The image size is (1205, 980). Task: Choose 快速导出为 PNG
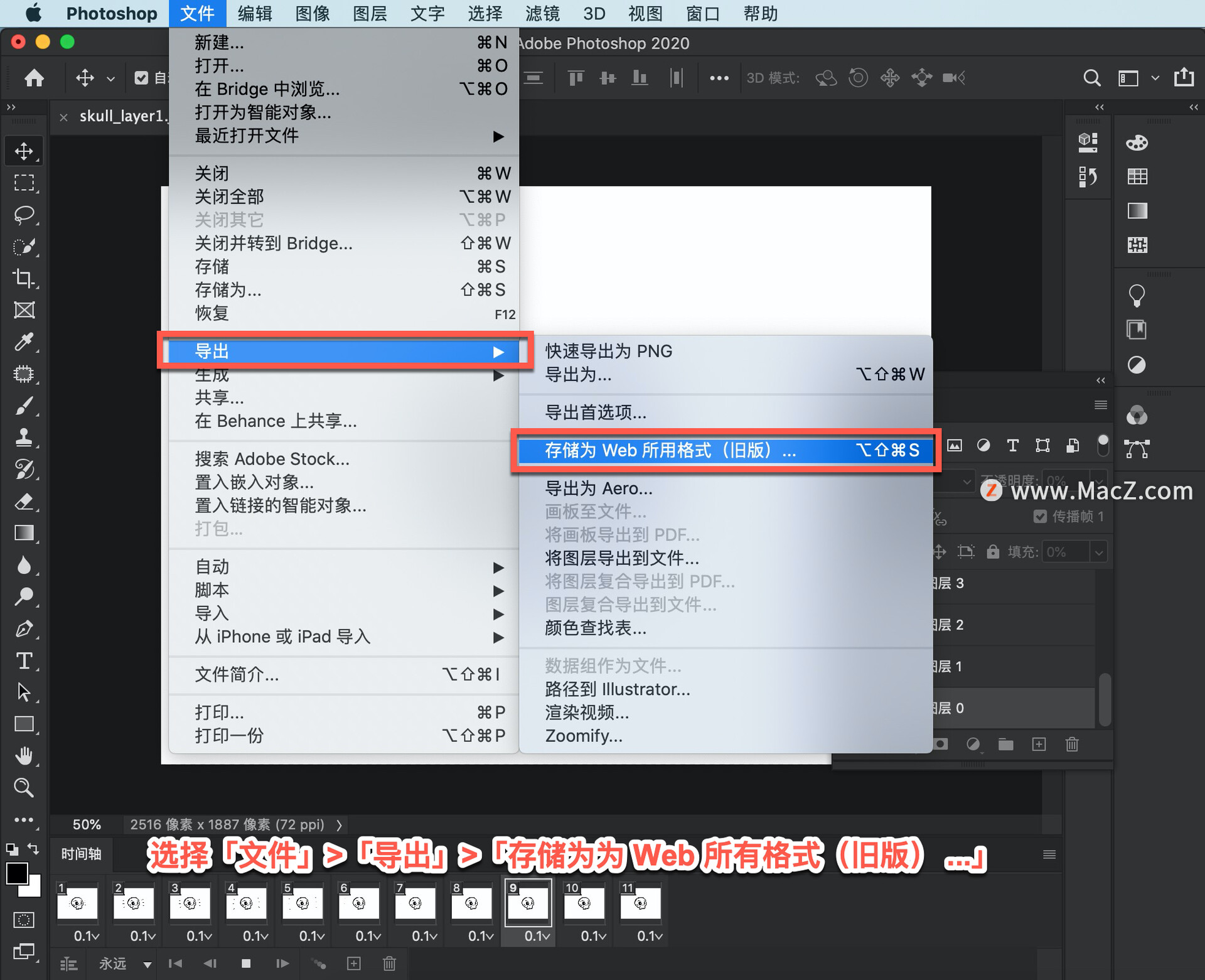pyautogui.click(x=725, y=351)
